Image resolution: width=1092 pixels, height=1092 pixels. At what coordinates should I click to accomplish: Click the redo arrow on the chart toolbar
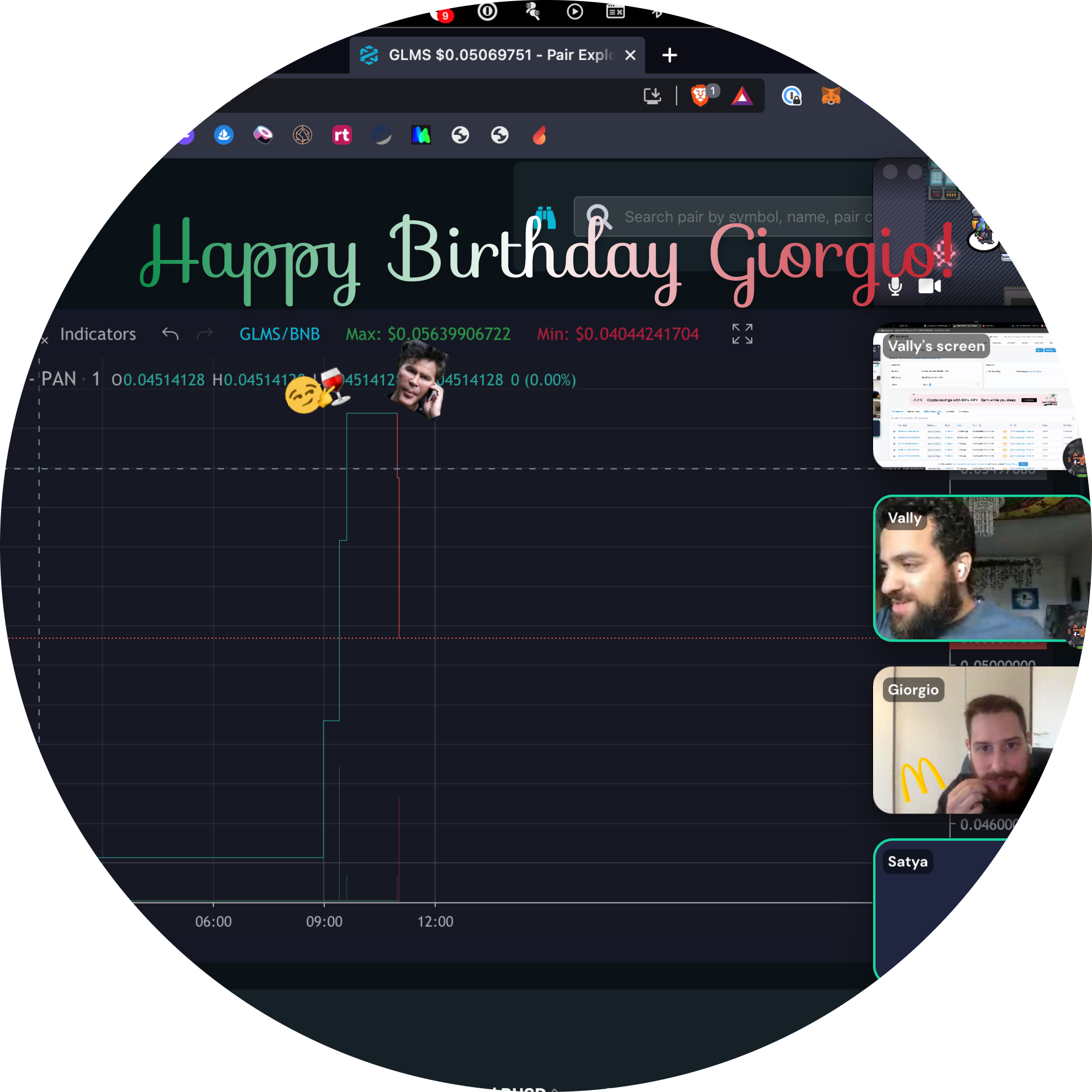205,334
